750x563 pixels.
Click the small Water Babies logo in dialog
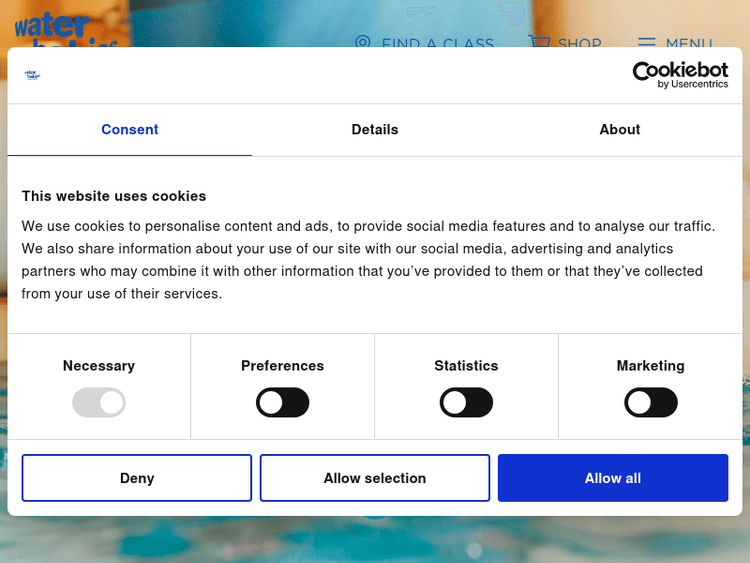(32, 74)
